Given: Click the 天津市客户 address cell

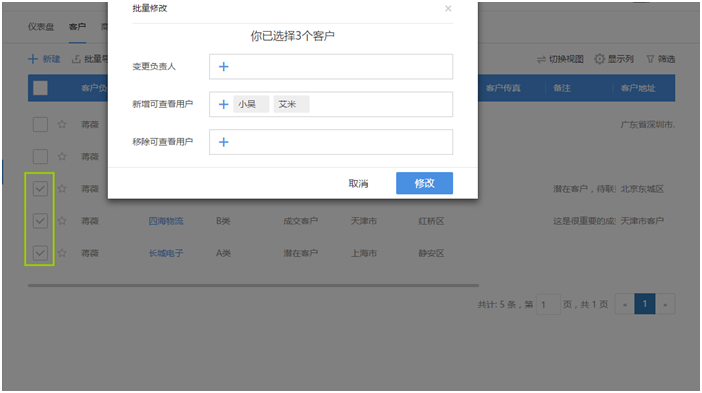Looking at the screenshot, I should tap(642, 221).
